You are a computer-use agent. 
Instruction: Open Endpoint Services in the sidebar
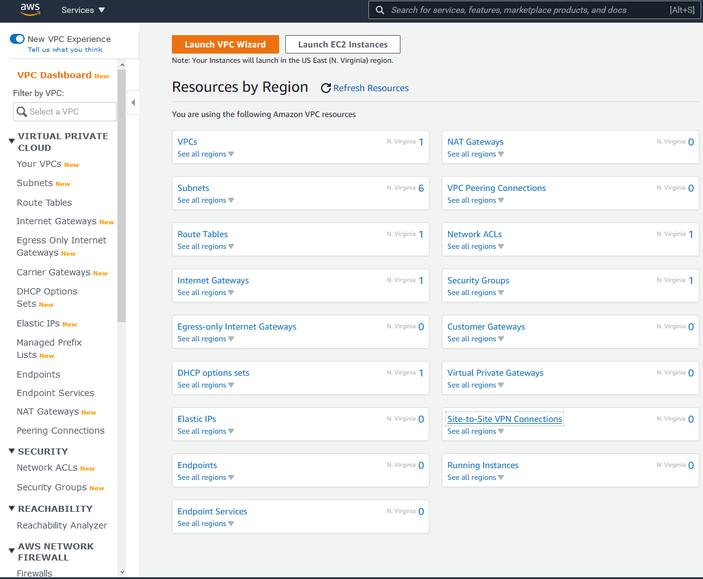click(x=55, y=393)
